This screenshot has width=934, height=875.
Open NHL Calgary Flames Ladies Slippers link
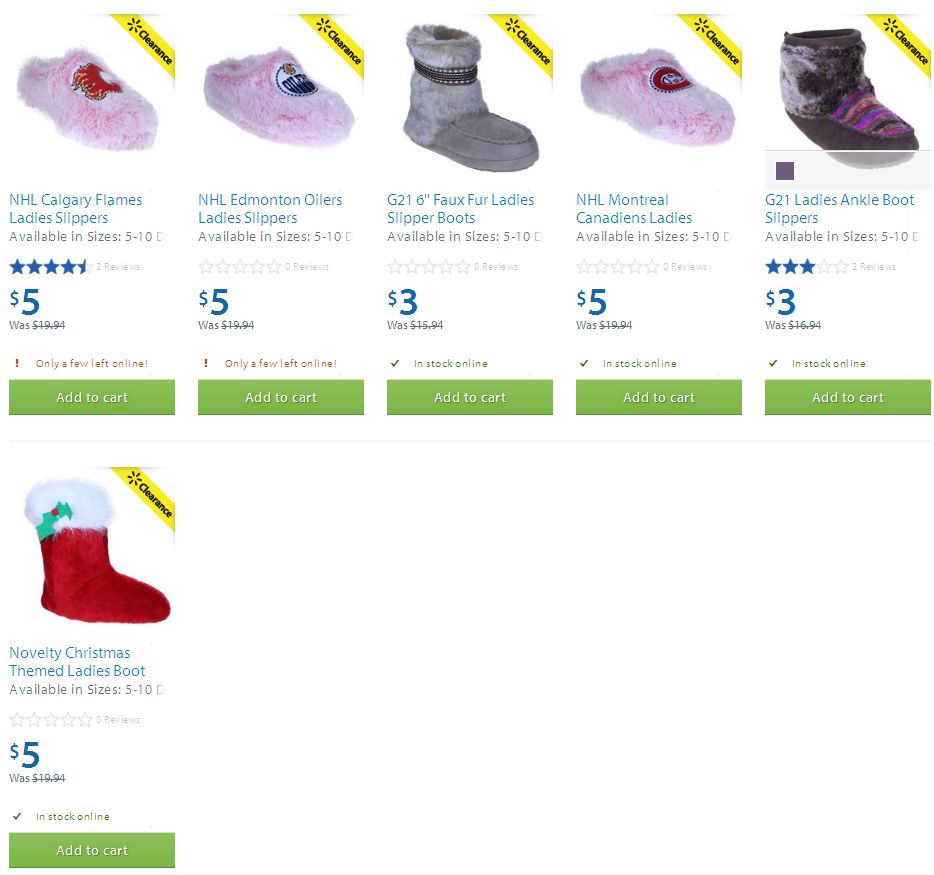[76, 208]
